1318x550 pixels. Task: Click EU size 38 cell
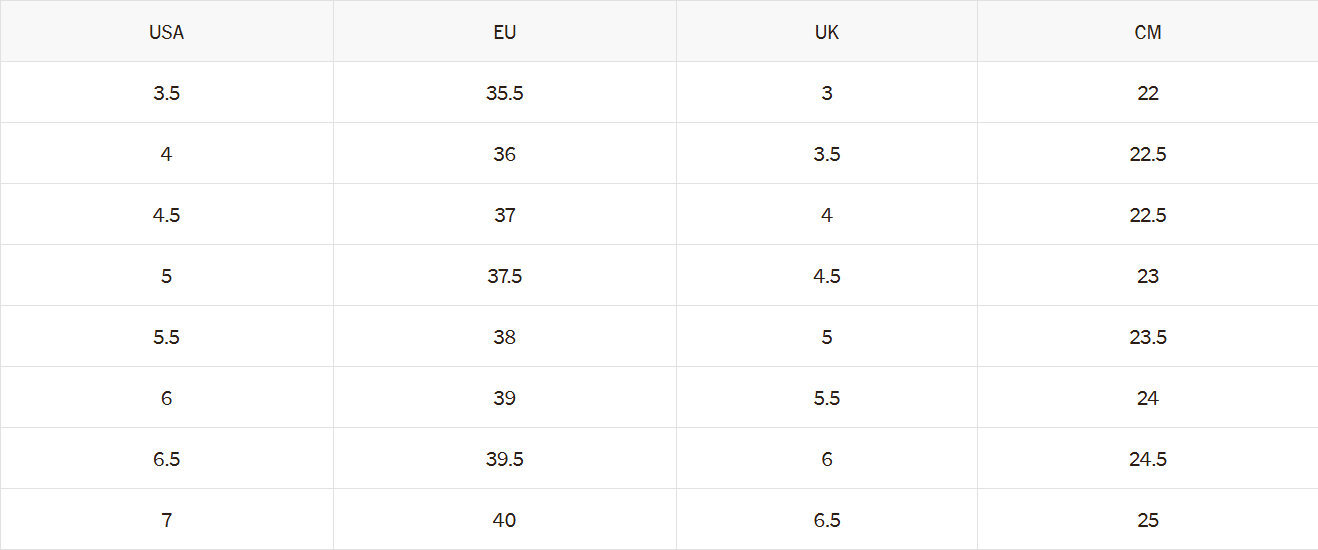[505, 337]
